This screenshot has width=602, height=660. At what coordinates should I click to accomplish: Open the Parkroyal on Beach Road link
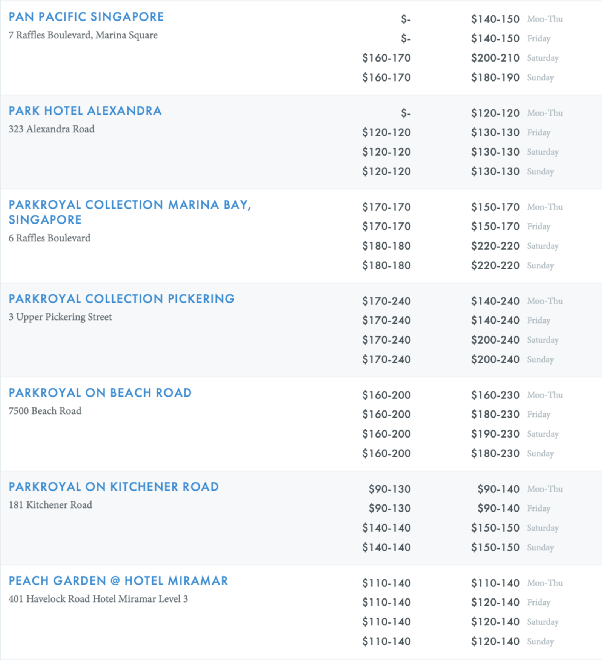[x=100, y=393]
